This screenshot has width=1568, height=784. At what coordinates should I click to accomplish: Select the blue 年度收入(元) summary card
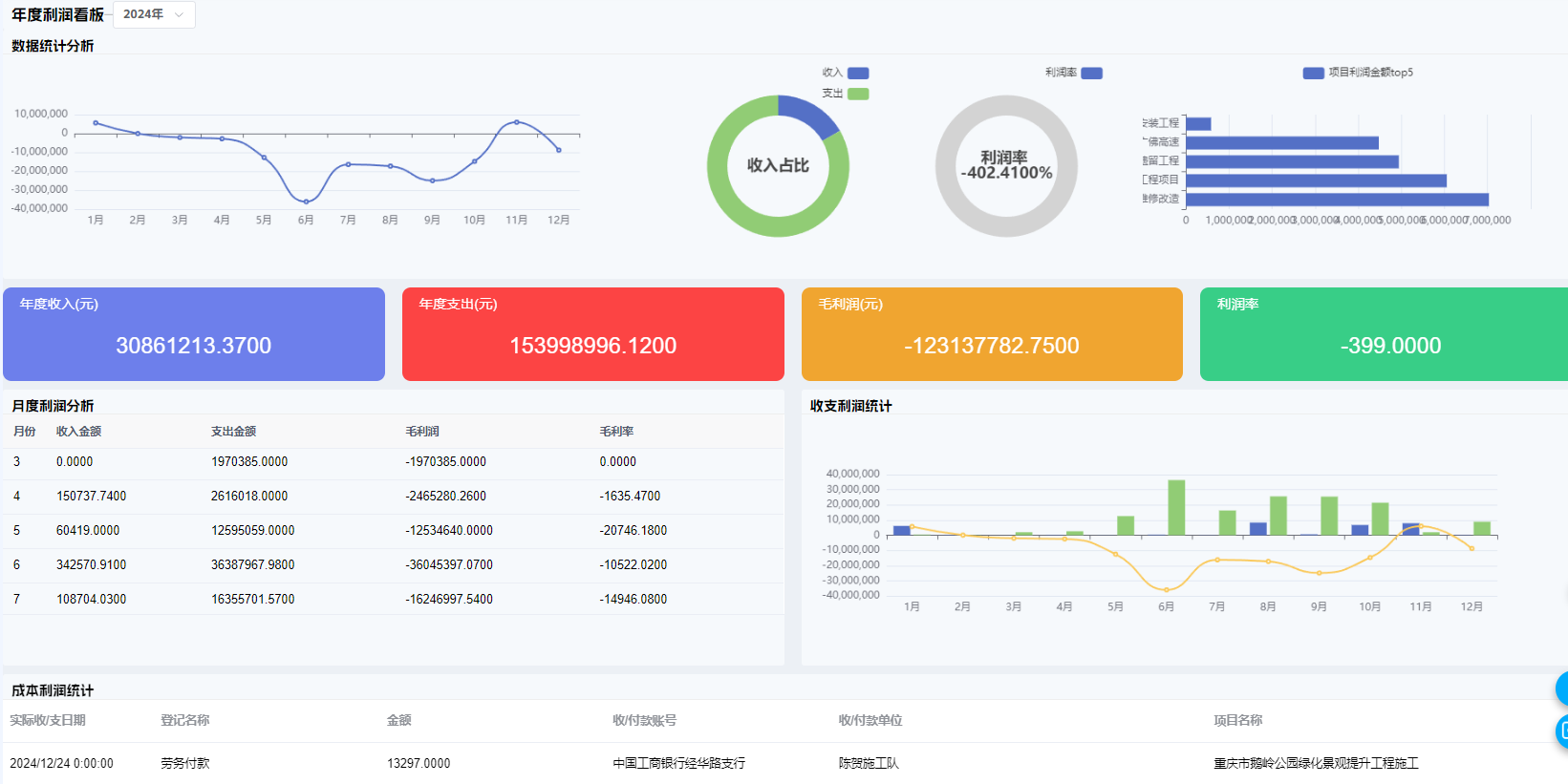tap(194, 334)
